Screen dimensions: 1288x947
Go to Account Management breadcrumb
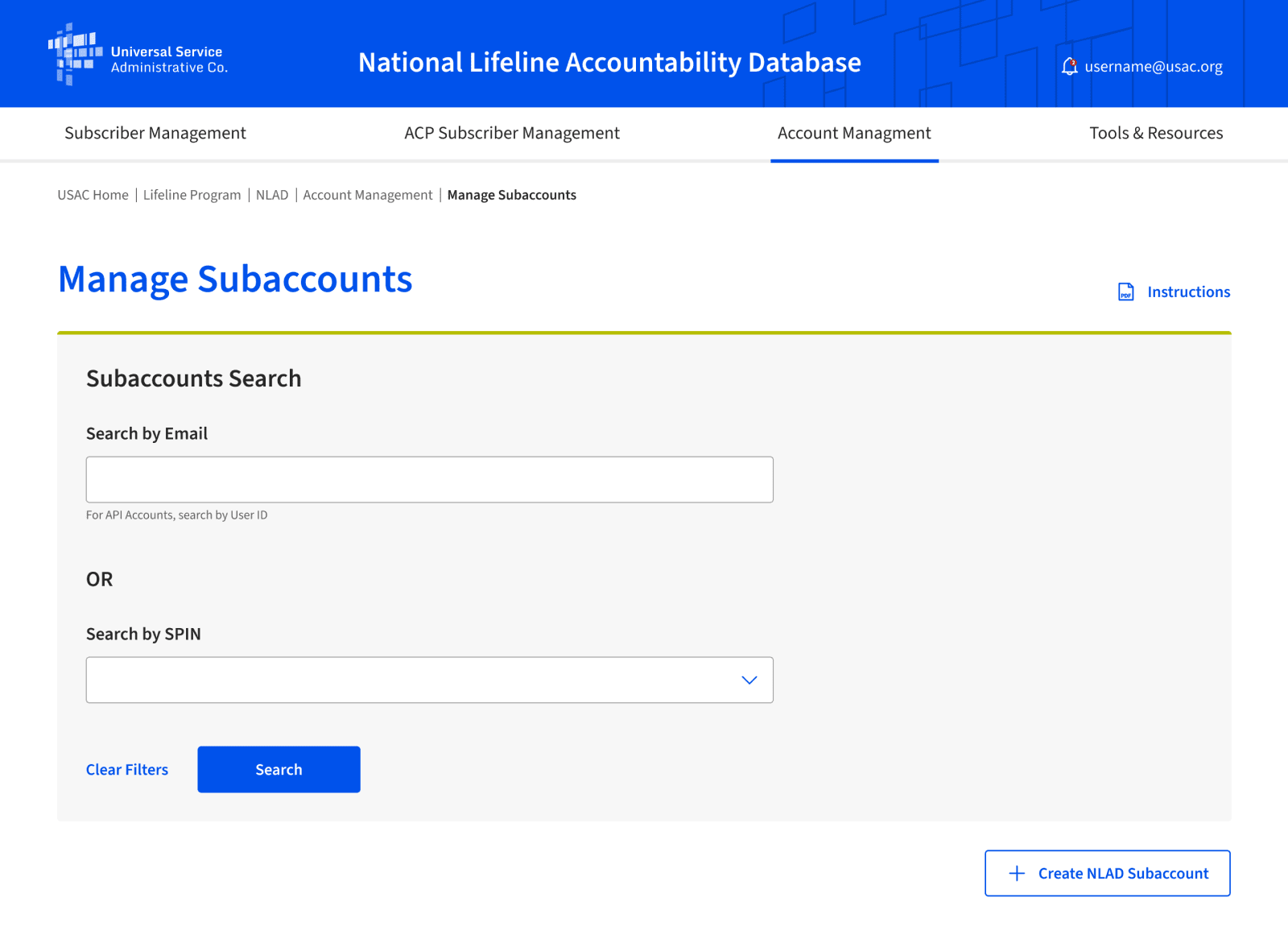coord(368,195)
